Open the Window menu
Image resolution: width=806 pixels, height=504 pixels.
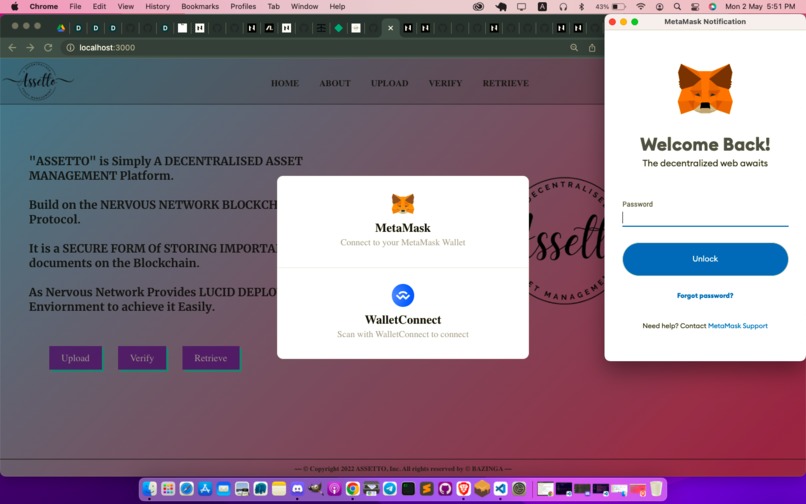(304, 6)
